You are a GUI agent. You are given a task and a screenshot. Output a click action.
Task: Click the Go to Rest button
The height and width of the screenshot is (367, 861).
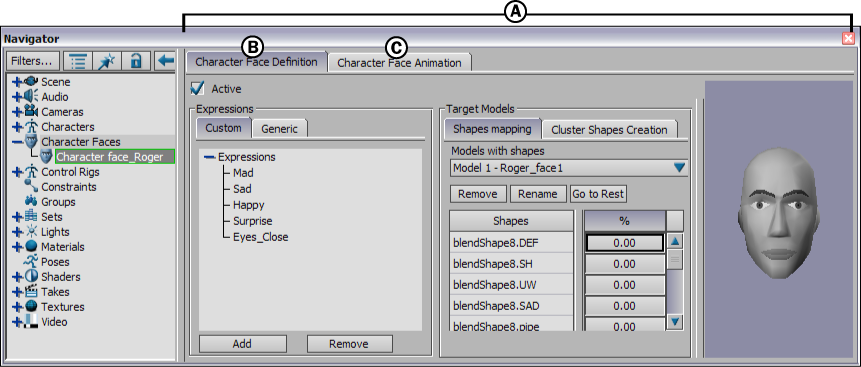pos(598,194)
